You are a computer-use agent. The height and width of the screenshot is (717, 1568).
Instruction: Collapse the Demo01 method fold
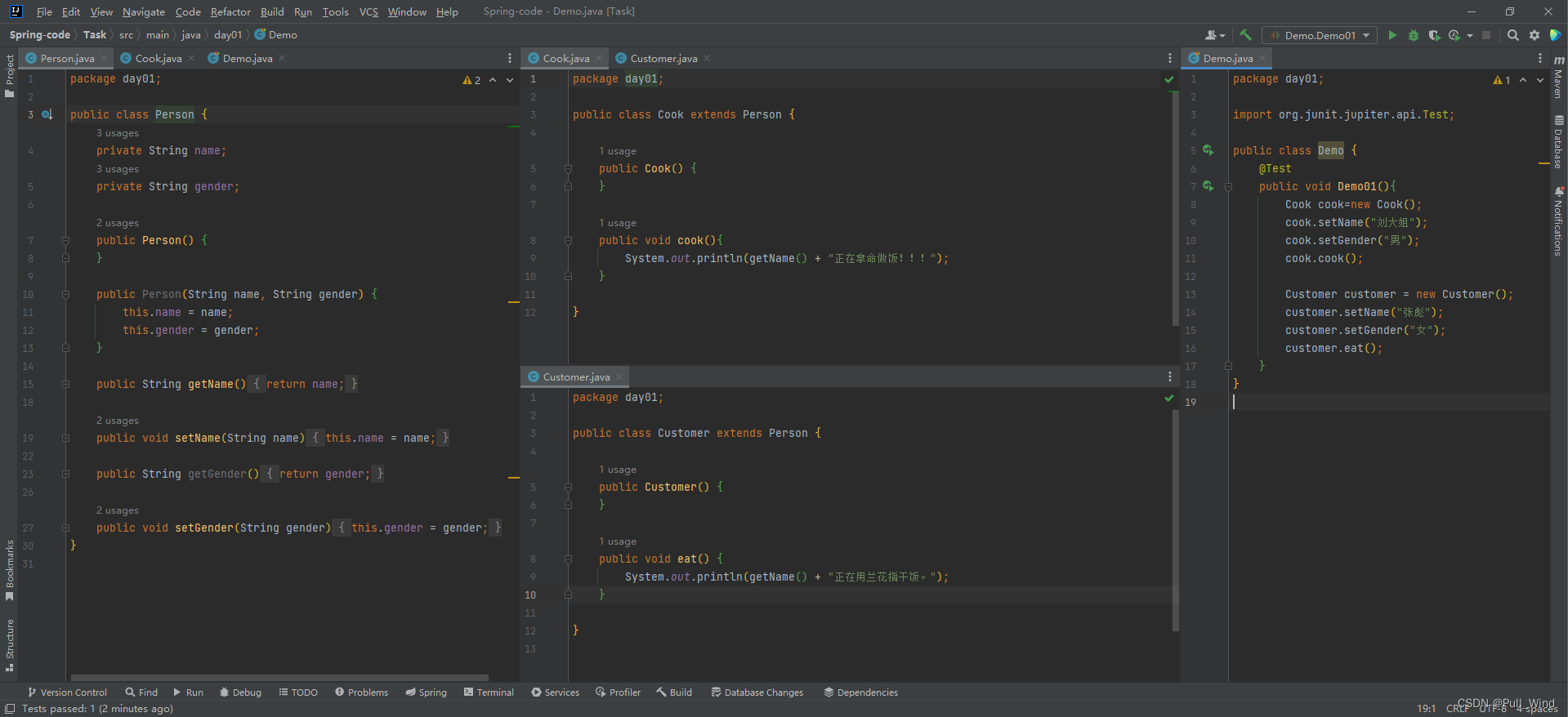(1228, 186)
